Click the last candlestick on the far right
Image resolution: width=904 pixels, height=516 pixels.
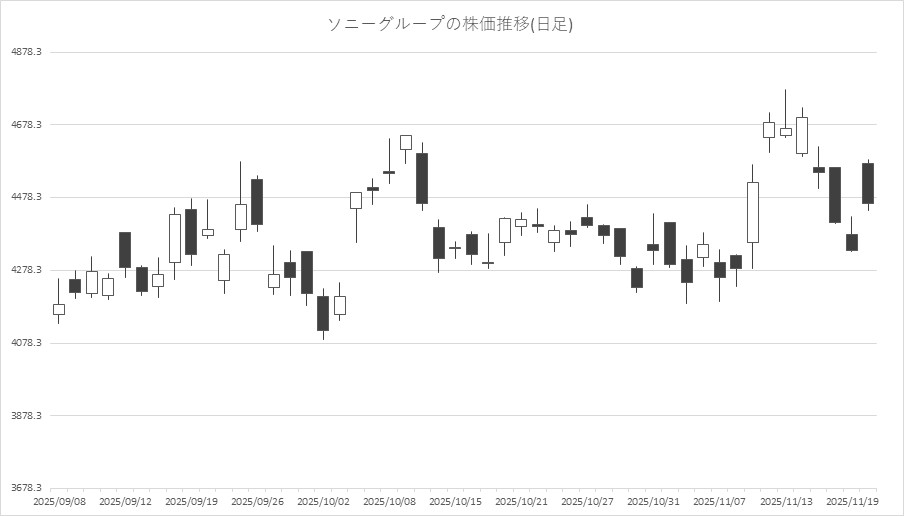click(868, 183)
